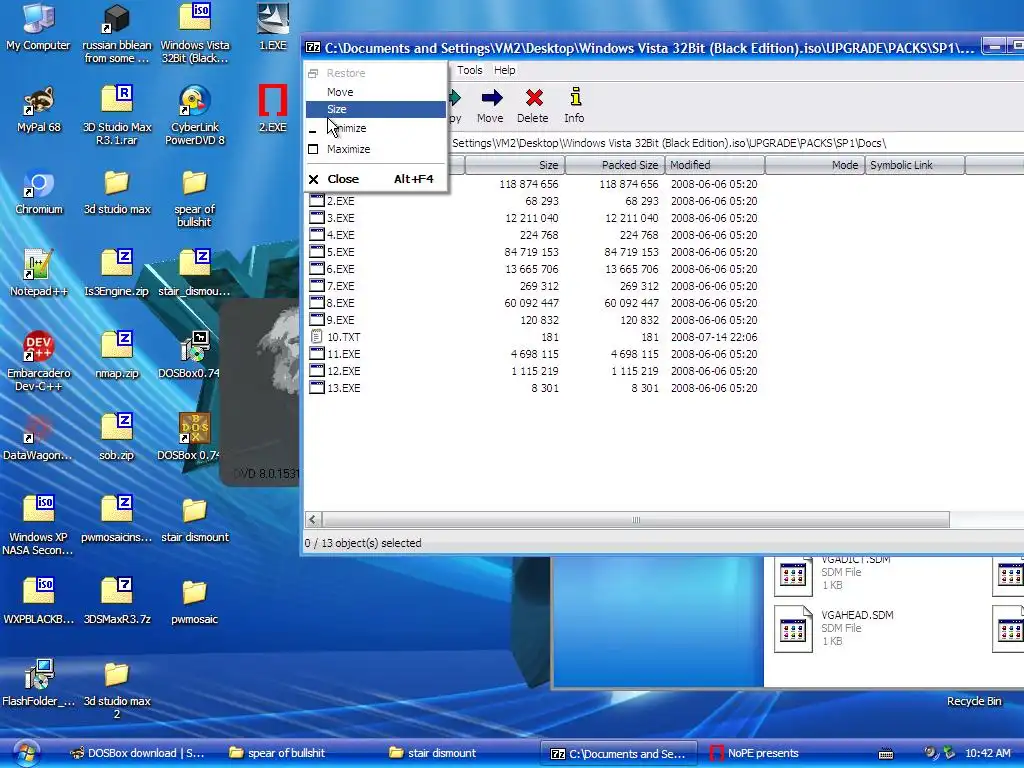The image size is (1024, 768).
Task: Select the WXPBLACKB ISO desktop icon
Action: click(39, 591)
